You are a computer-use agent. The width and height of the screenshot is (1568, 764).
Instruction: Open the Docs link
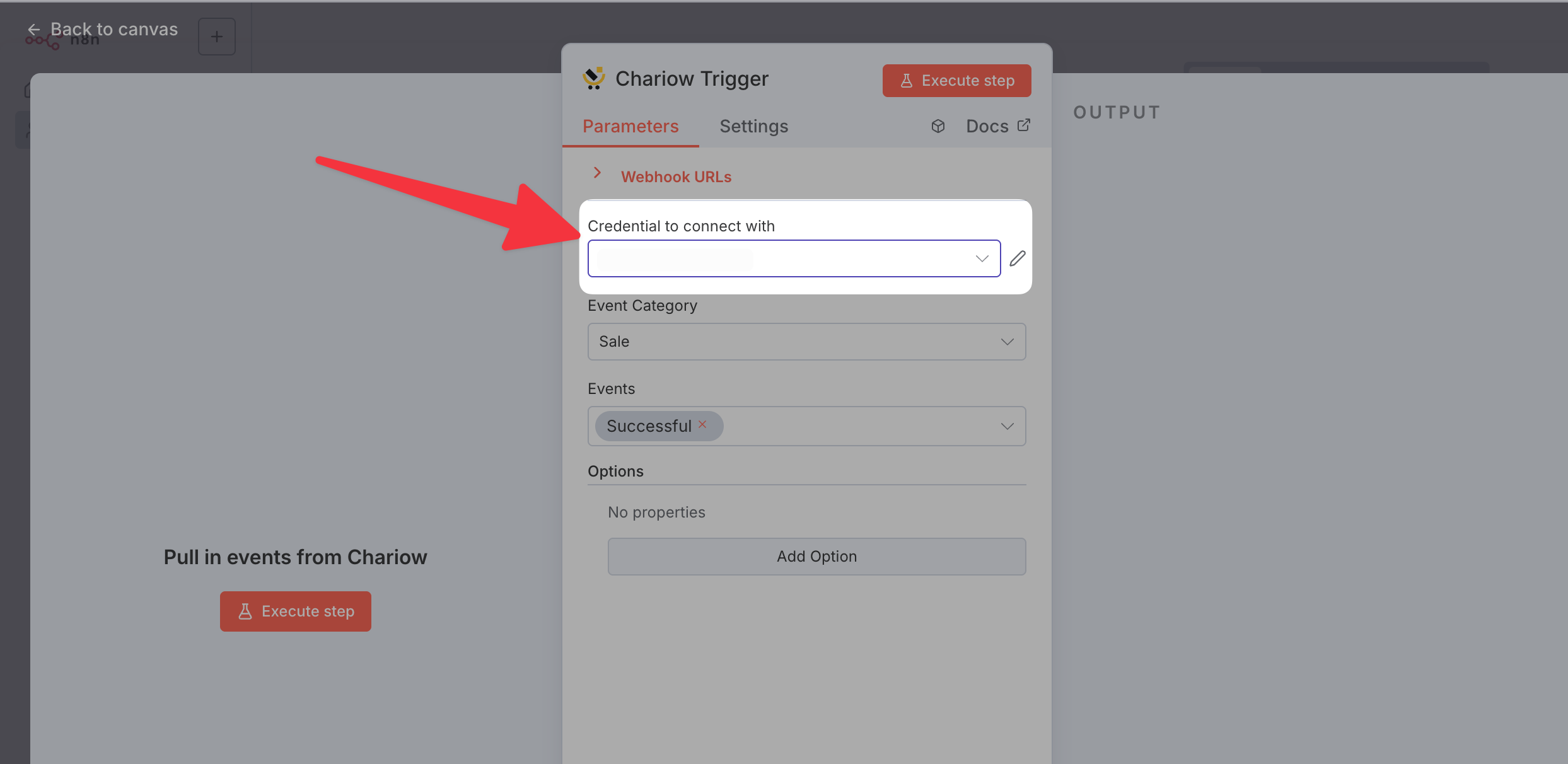tap(987, 126)
